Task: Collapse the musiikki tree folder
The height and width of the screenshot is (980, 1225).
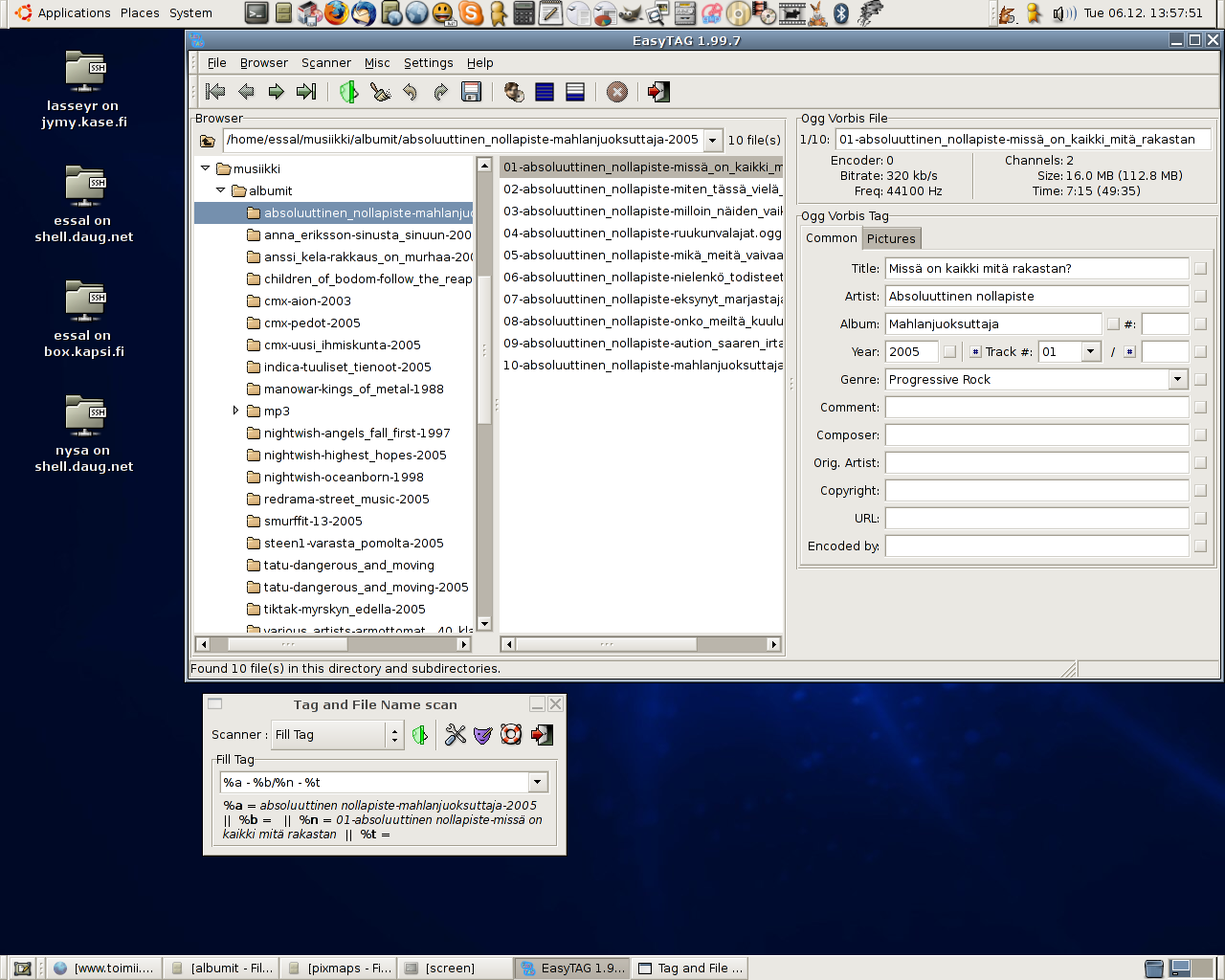Action: click(x=206, y=168)
